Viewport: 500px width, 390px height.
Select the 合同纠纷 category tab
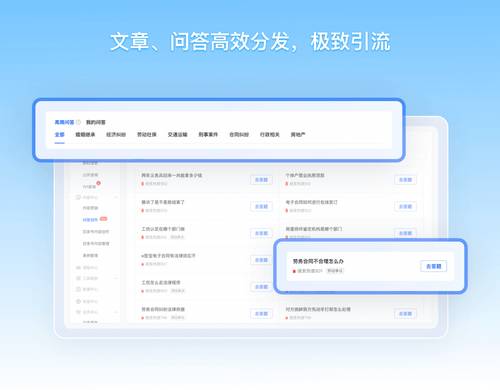239,134
